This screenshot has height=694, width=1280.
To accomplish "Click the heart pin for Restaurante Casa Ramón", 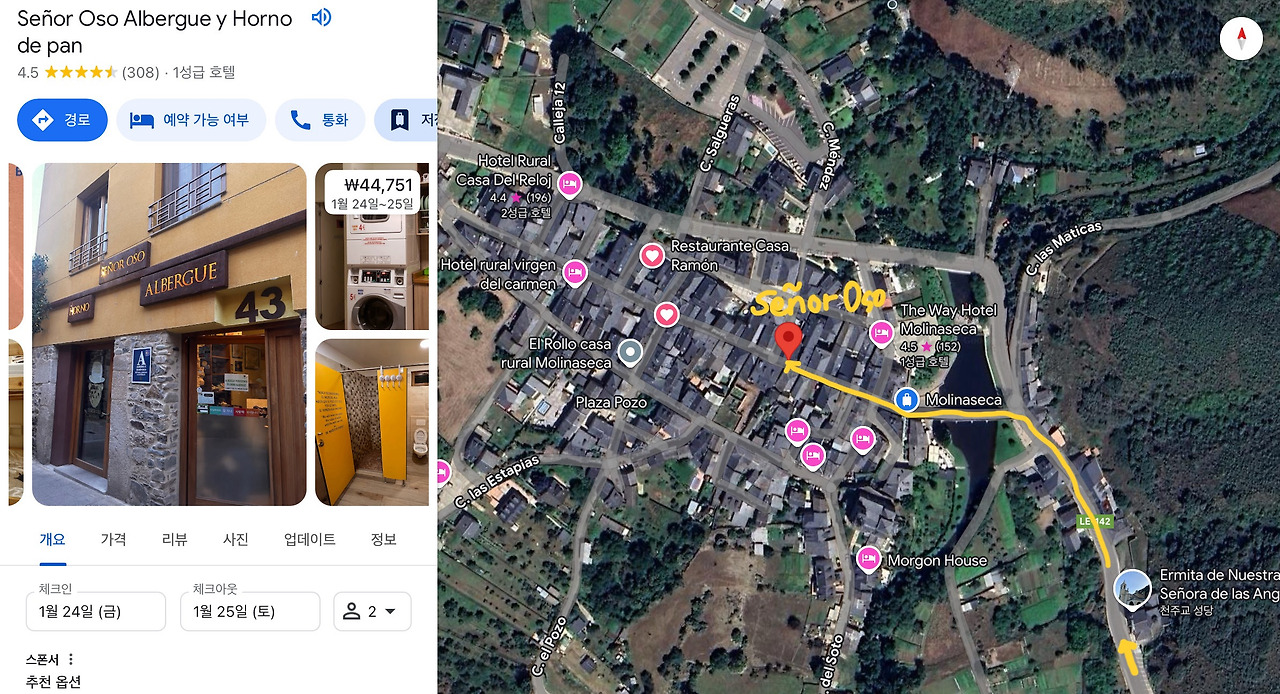I will [x=652, y=256].
